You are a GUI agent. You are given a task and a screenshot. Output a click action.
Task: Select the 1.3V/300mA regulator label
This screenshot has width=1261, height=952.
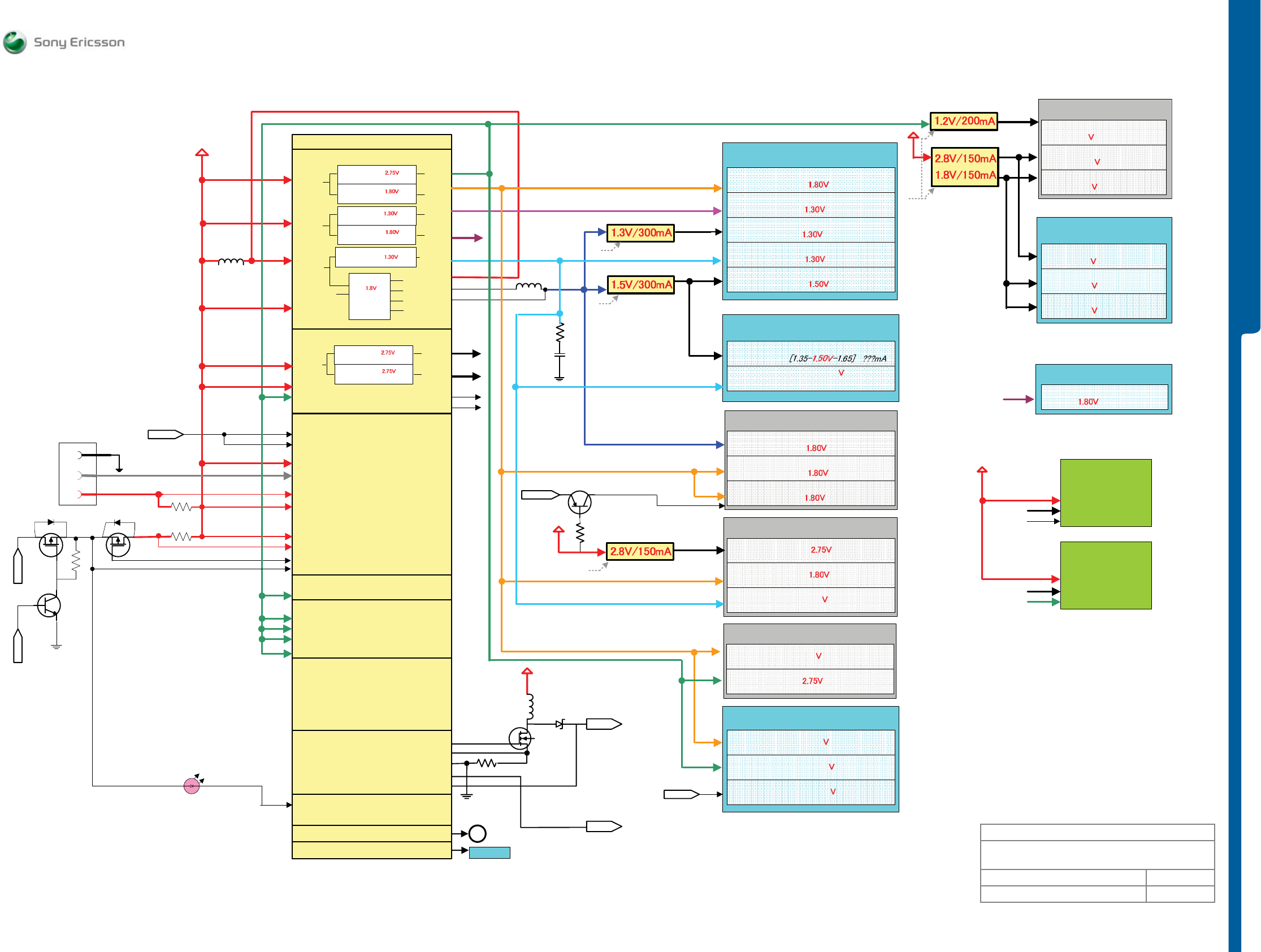(641, 233)
